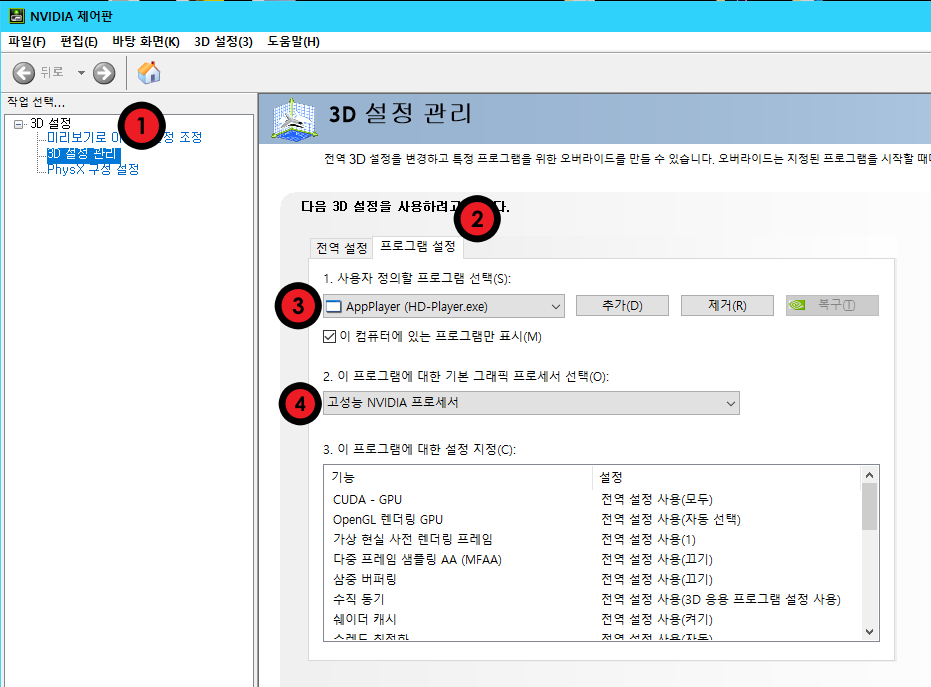
Task: Click the 3D settings header graphic icon
Action: pos(294,120)
